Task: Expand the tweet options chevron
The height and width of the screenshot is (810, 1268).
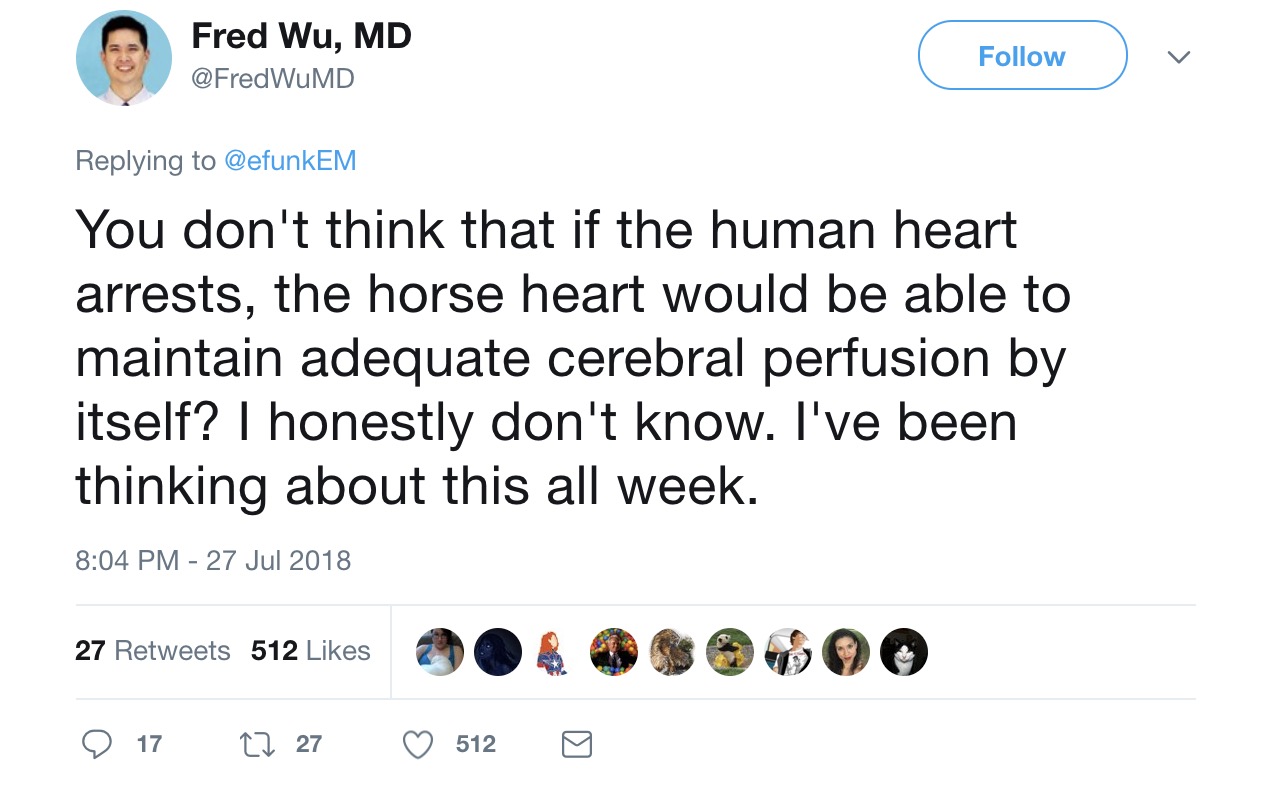Action: (1180, 57)
